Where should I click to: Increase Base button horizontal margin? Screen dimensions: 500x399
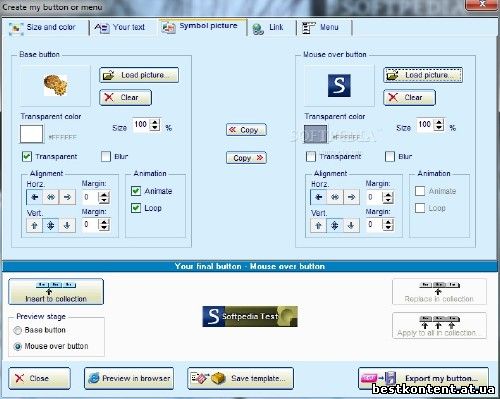tap(104, 194)
